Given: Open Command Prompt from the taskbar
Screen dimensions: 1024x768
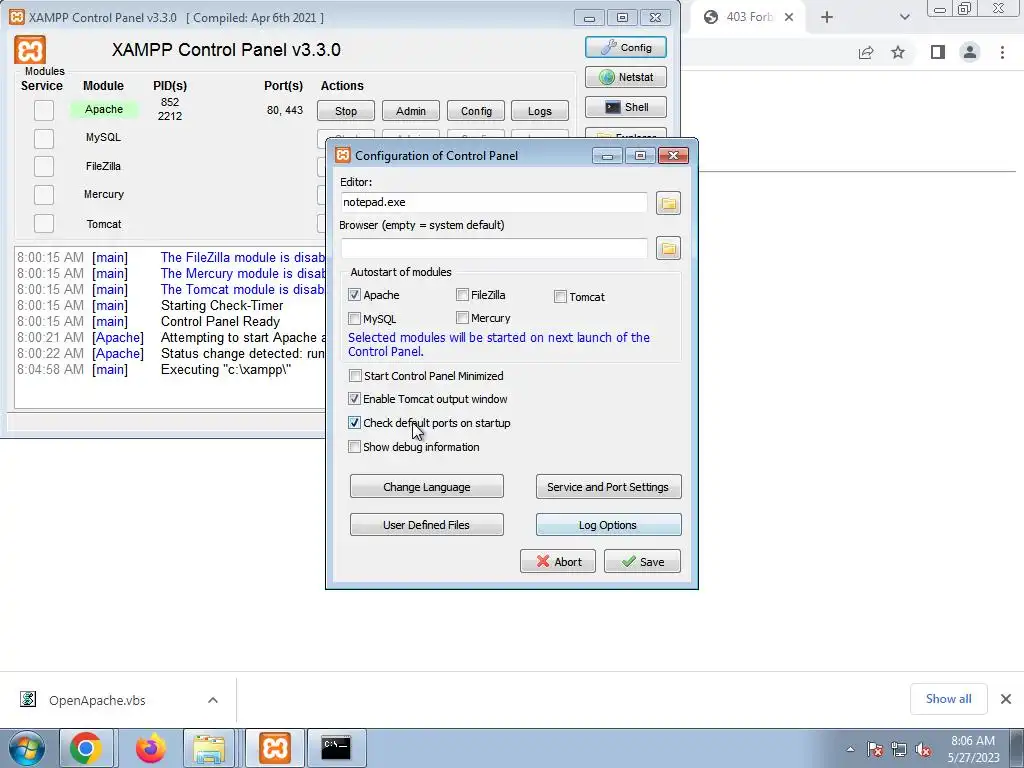Looking at the screenshot, I should tap(336, 748).
